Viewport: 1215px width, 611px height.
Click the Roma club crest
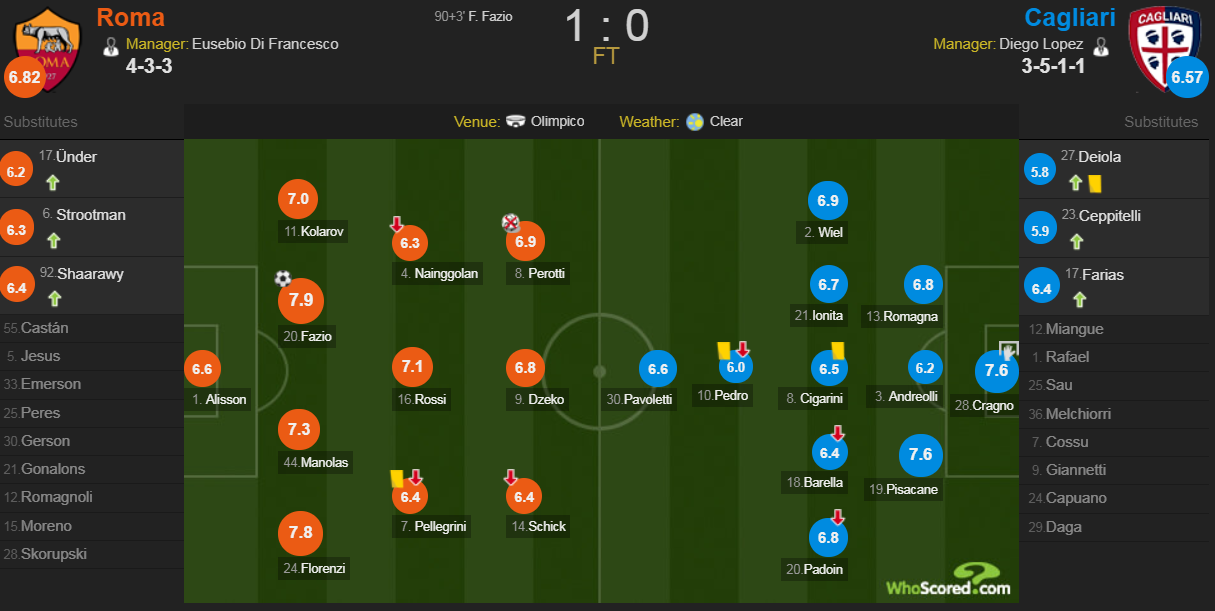[47, 45]
